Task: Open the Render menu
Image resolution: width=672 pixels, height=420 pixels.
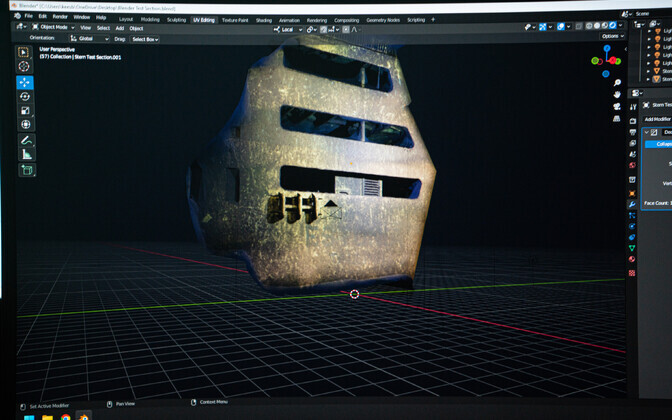Action: pyautogui.click(x=60, y=17)
